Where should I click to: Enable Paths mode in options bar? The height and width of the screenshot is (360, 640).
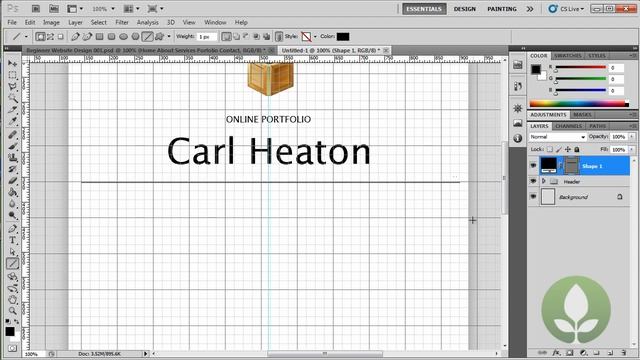tap(50, 37)
